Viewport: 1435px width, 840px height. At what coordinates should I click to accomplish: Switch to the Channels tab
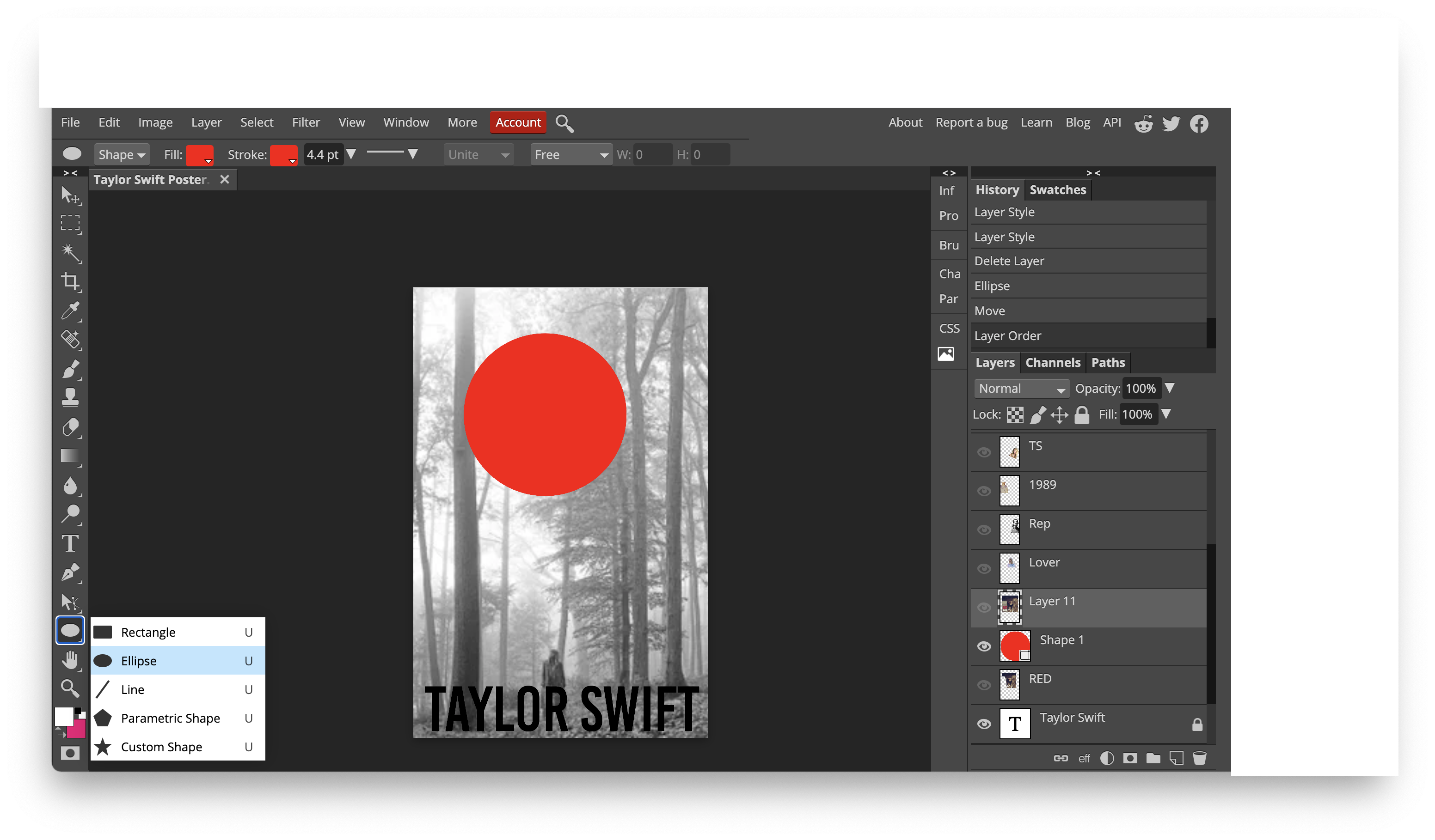[x=1052, y=363]
